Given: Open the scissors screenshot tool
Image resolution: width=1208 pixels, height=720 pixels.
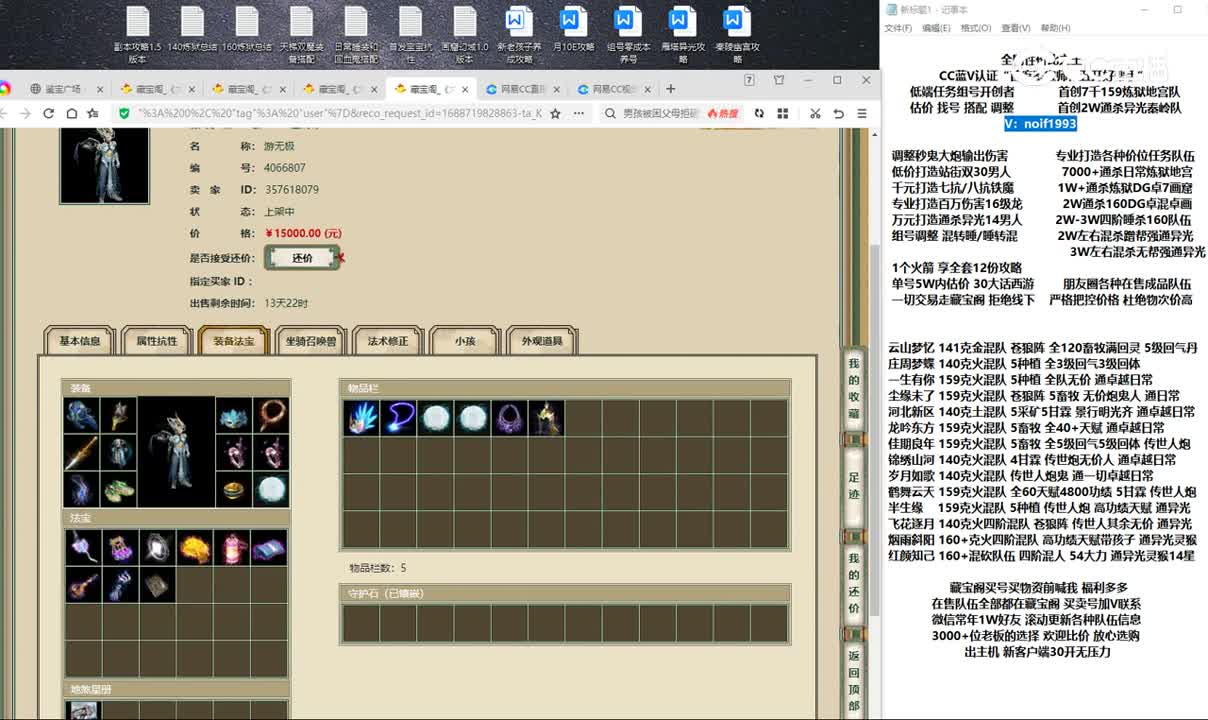Looking at the screenshot, I should coord(815,114).
